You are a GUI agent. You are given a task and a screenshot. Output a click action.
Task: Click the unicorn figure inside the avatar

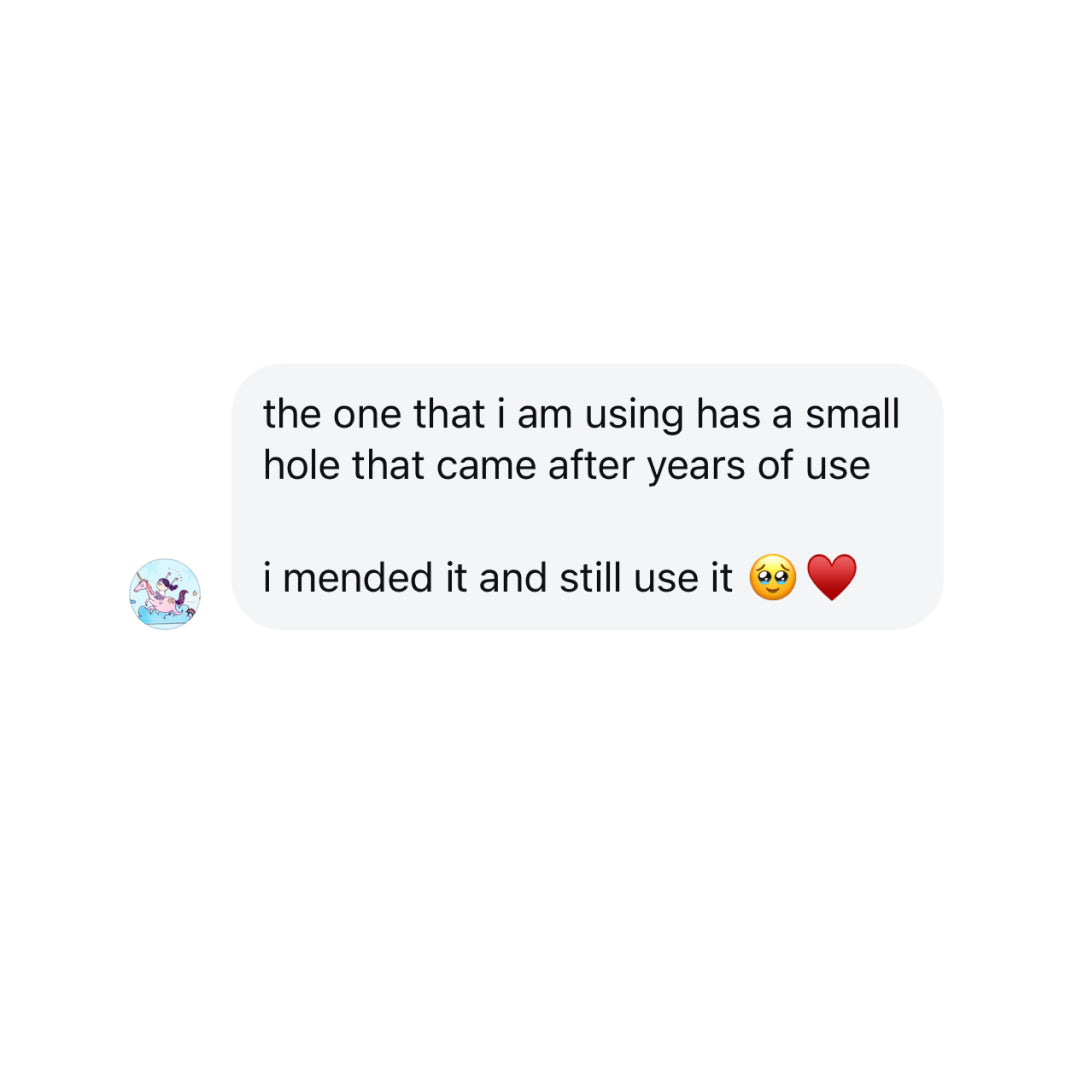(163, 595)
